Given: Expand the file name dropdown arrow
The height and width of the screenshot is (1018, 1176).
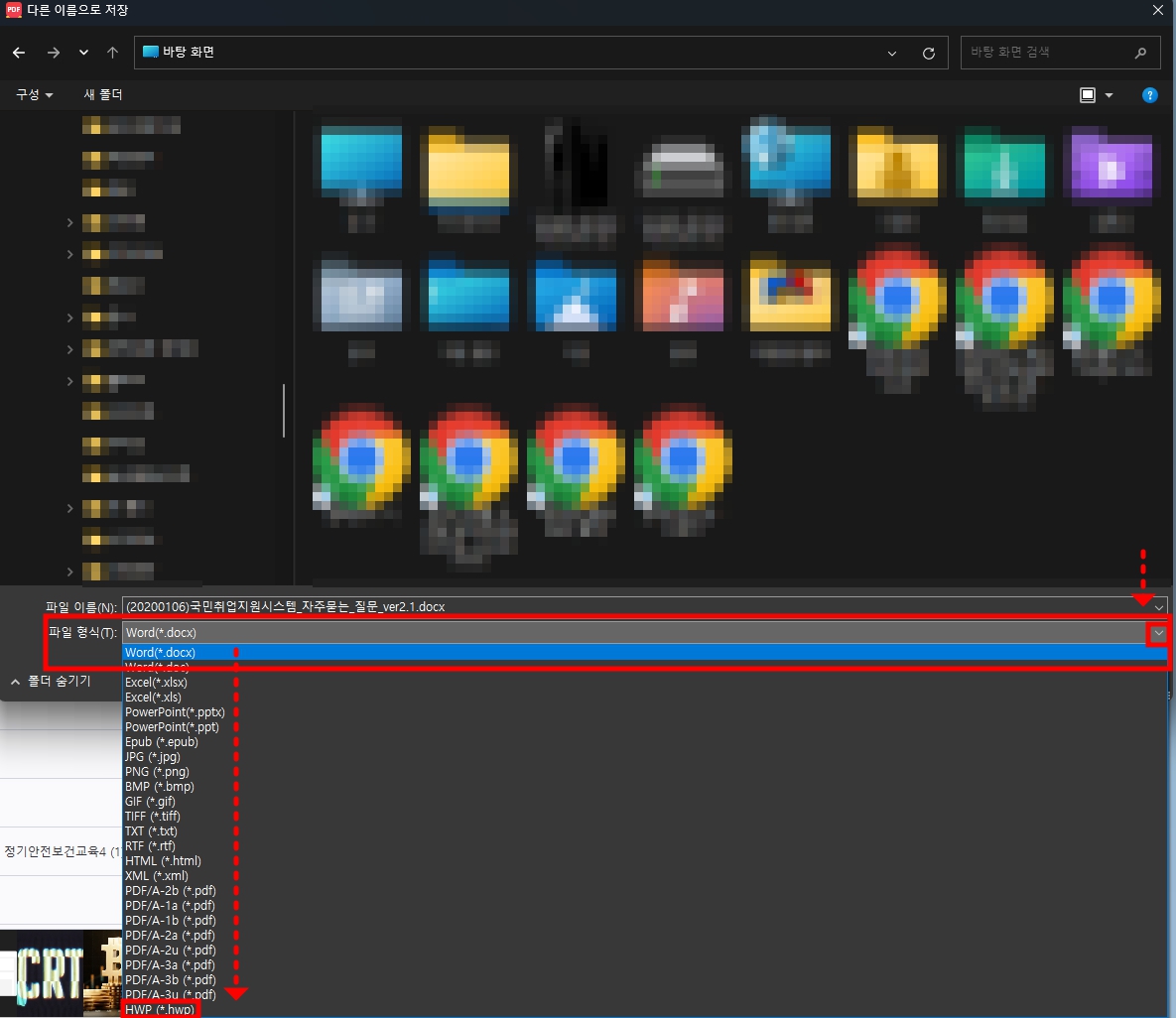Looking at the screenshot, I should pyautogui.click(x=1159, y=607).
